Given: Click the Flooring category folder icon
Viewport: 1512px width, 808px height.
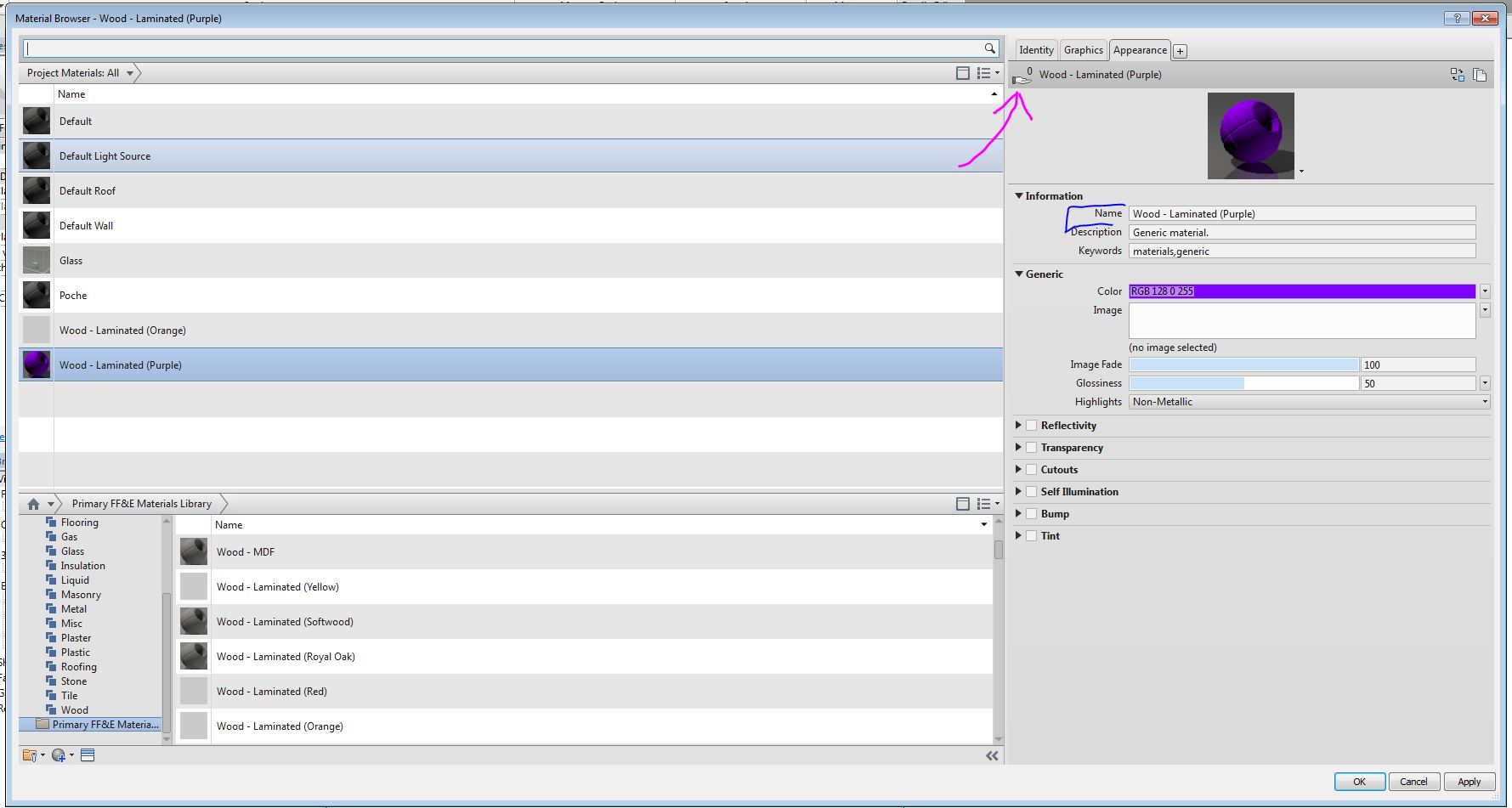Looking at the screenshot, I should (51, 523).
